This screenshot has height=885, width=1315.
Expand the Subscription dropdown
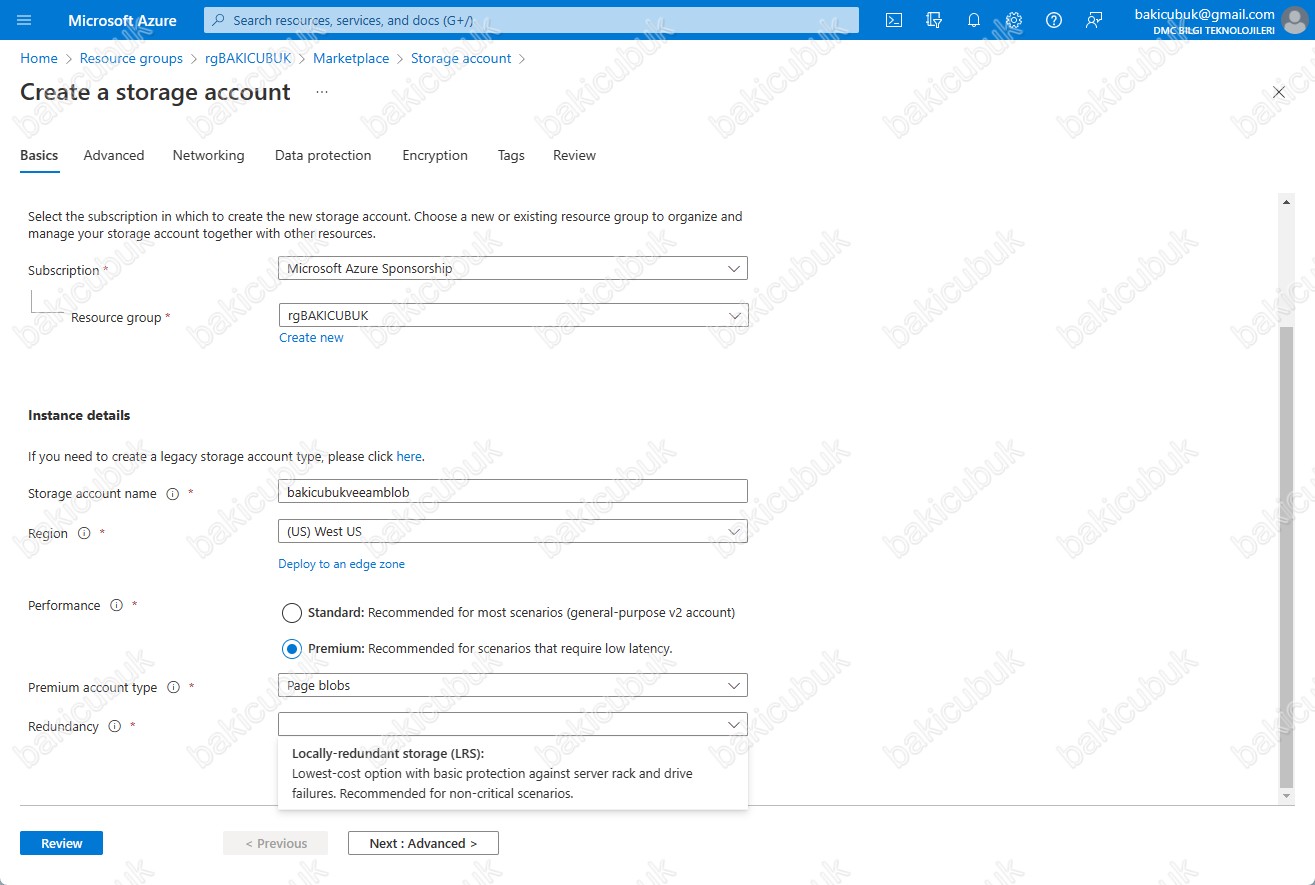click(513, 268)
